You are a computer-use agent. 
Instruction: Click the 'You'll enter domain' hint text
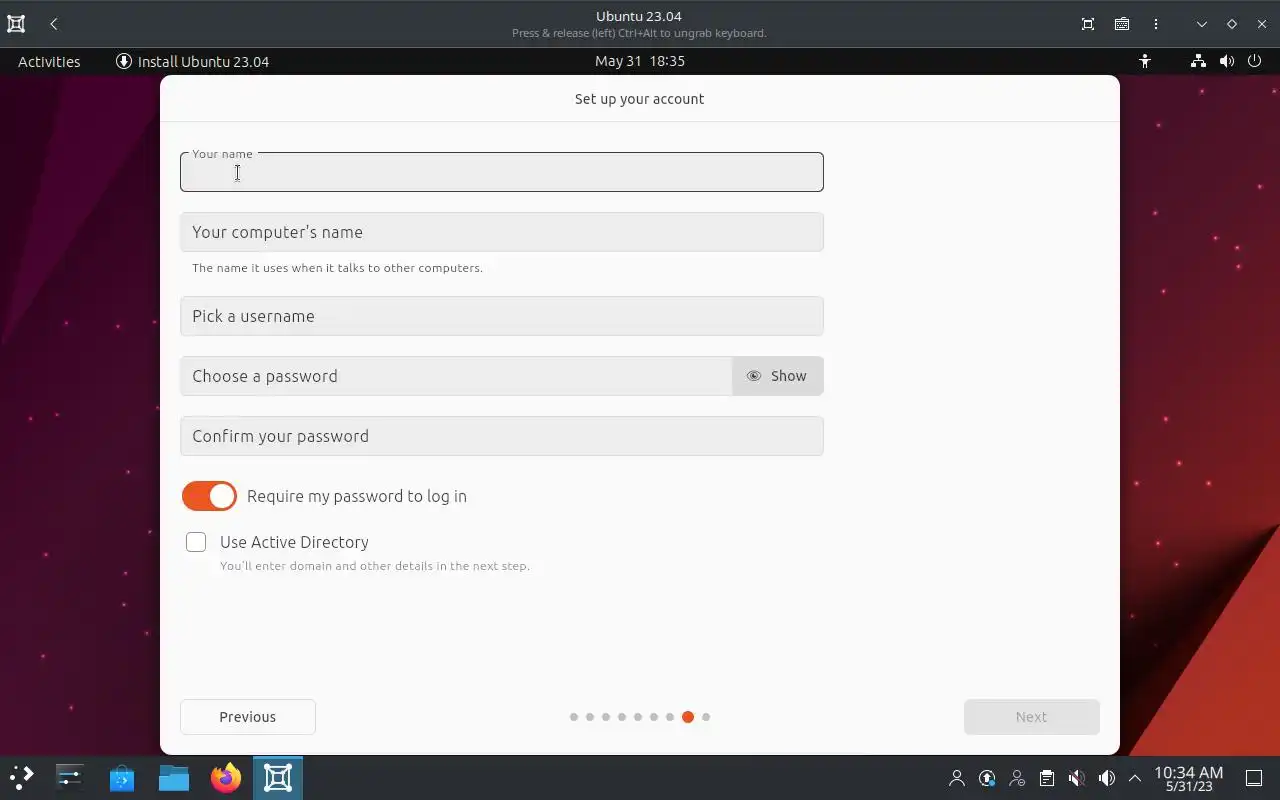click(375, 566)
